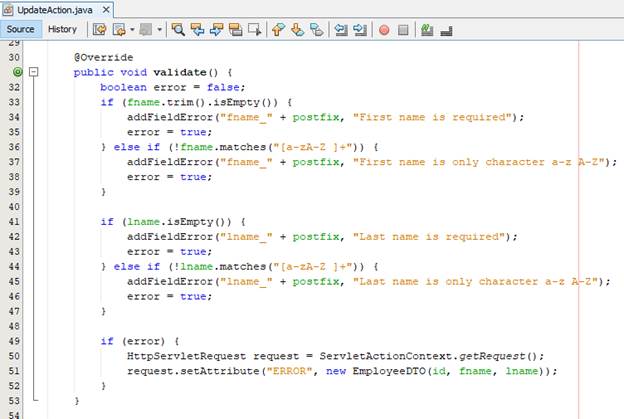The width and height of the screenshot is (624, 419).
Task: Select the UpdateAction.java file tab
Action: (x=55, y=10)
